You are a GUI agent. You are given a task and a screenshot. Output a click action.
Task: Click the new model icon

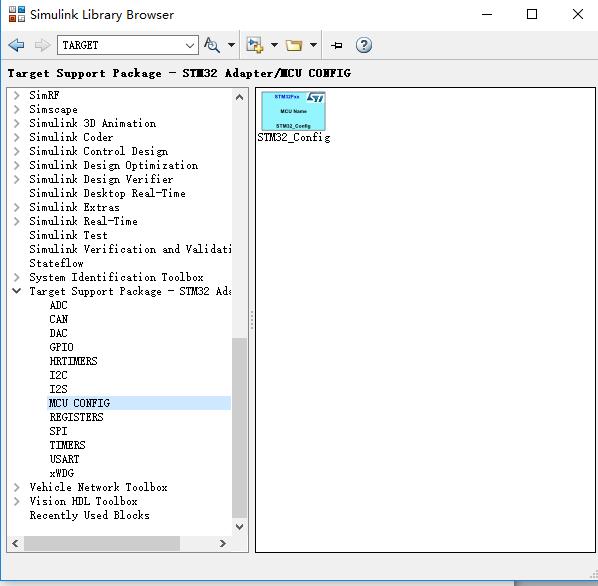[x=254, y=45]
